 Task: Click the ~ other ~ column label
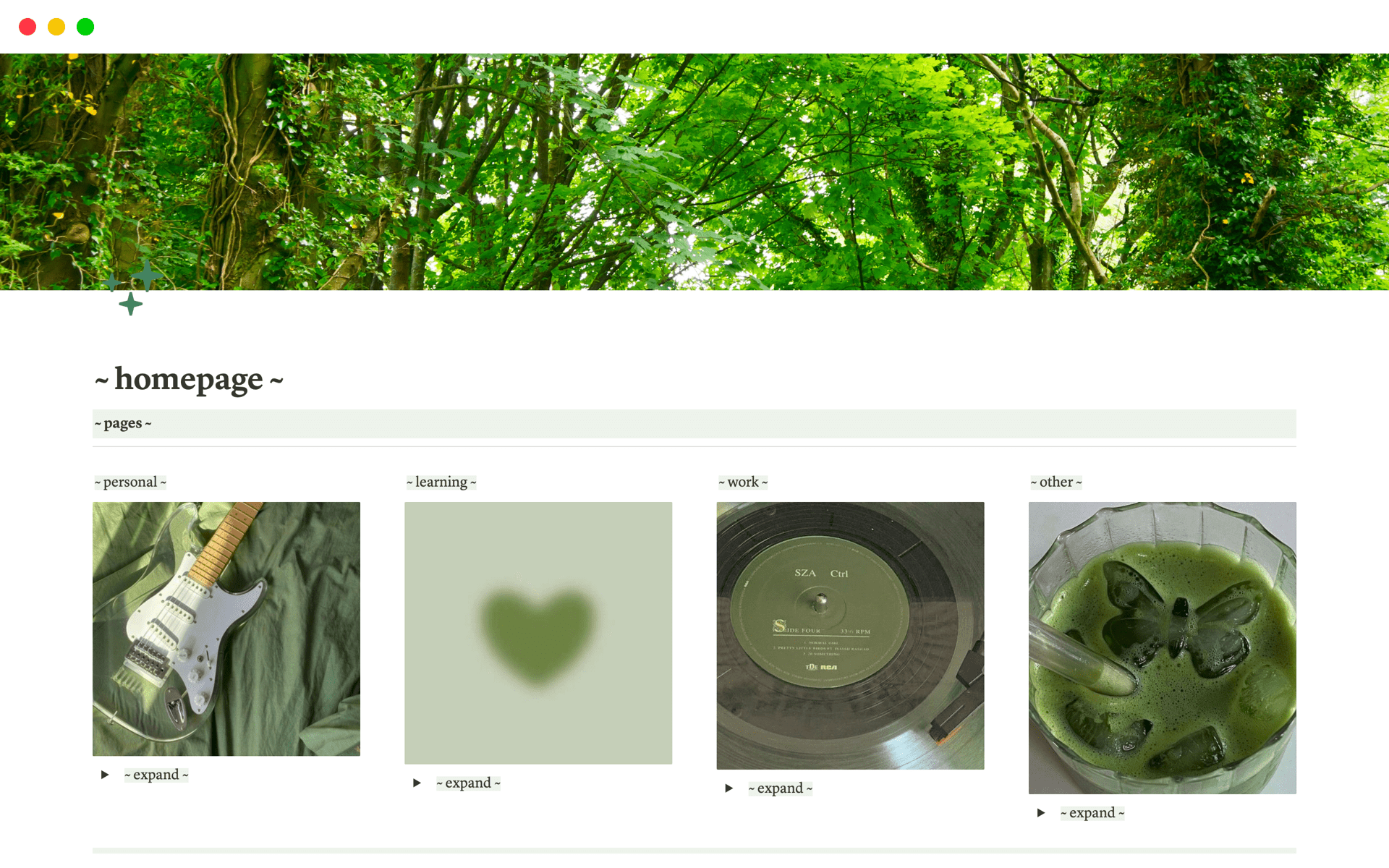pos(1056,482)
